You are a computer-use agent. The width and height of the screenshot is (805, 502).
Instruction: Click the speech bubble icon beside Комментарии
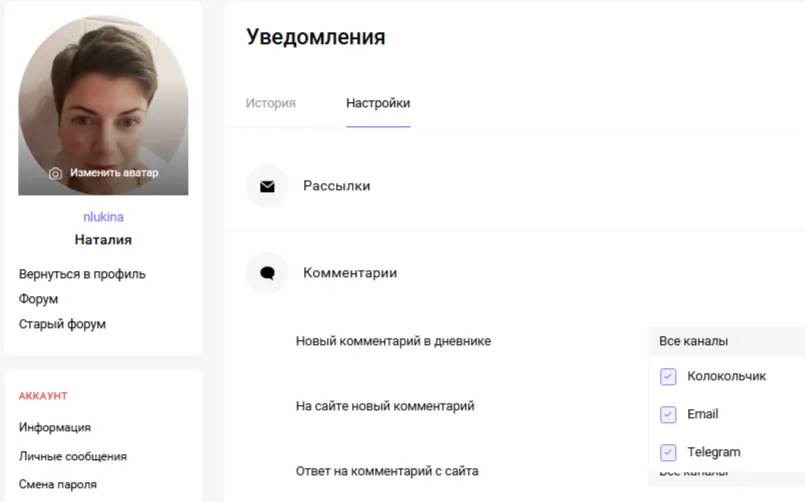pyautogui.click(x=267, y=273)
